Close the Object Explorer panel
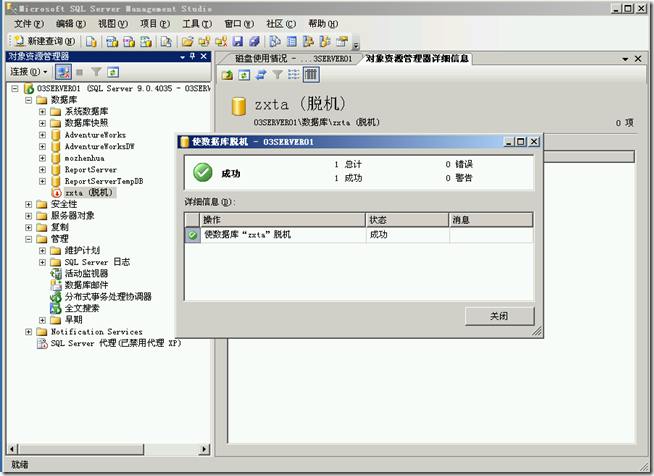 (x=204, y=56)
